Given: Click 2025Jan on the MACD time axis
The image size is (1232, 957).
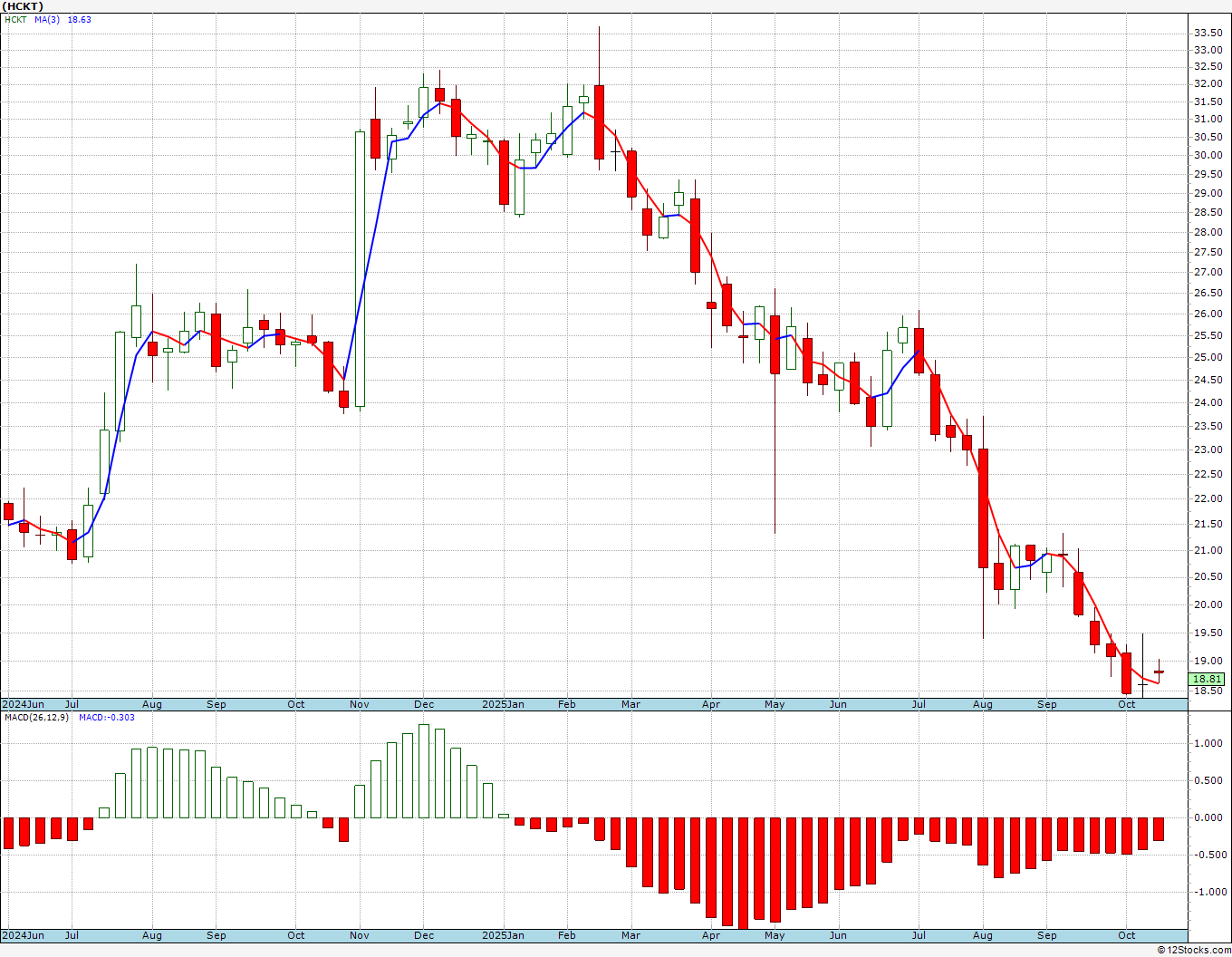Looking at the screenshot, I should click(x=503, y=935).
